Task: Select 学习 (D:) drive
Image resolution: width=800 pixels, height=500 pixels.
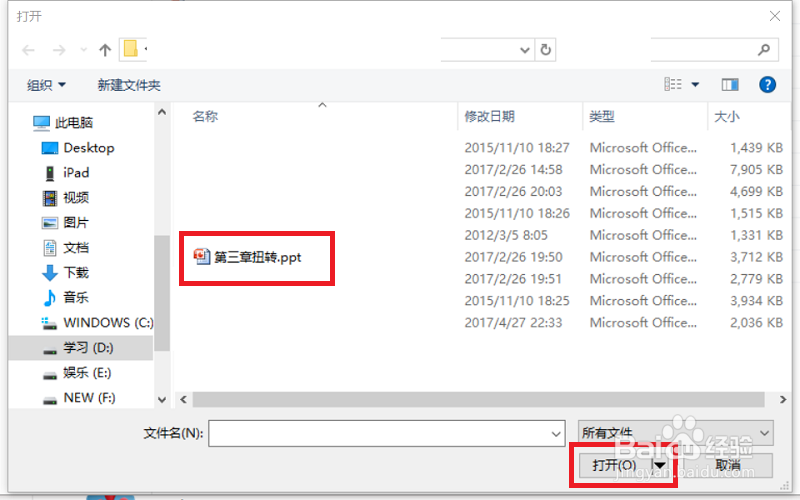Action: point(81,348)
